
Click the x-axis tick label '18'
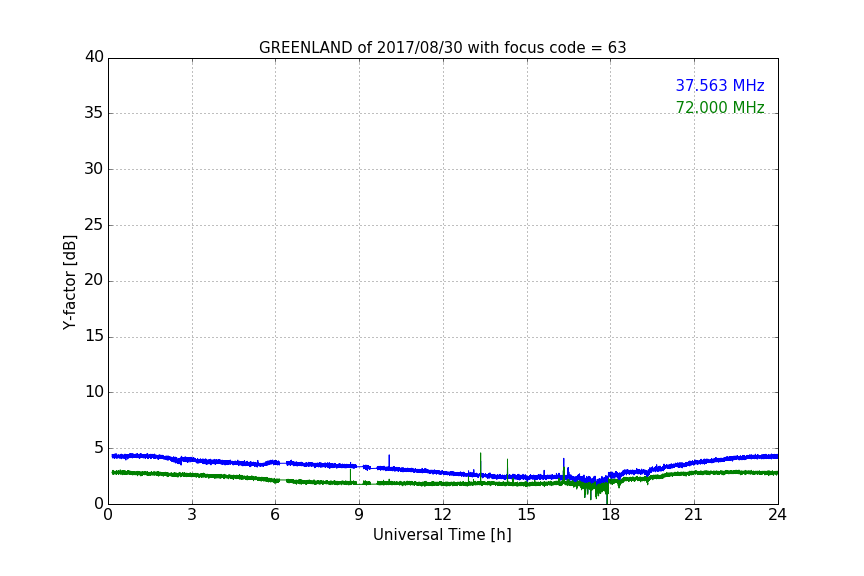[611, 515]
